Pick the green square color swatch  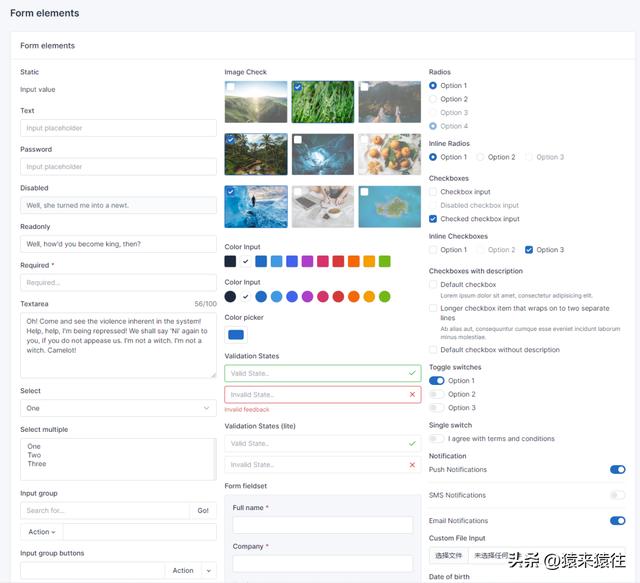[384, 261]
